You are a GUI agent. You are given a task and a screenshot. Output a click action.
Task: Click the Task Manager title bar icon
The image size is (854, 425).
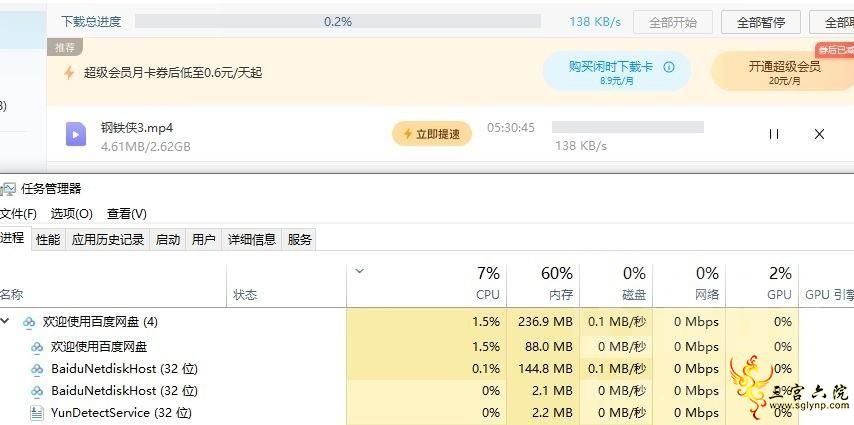[x=7, y=190]
